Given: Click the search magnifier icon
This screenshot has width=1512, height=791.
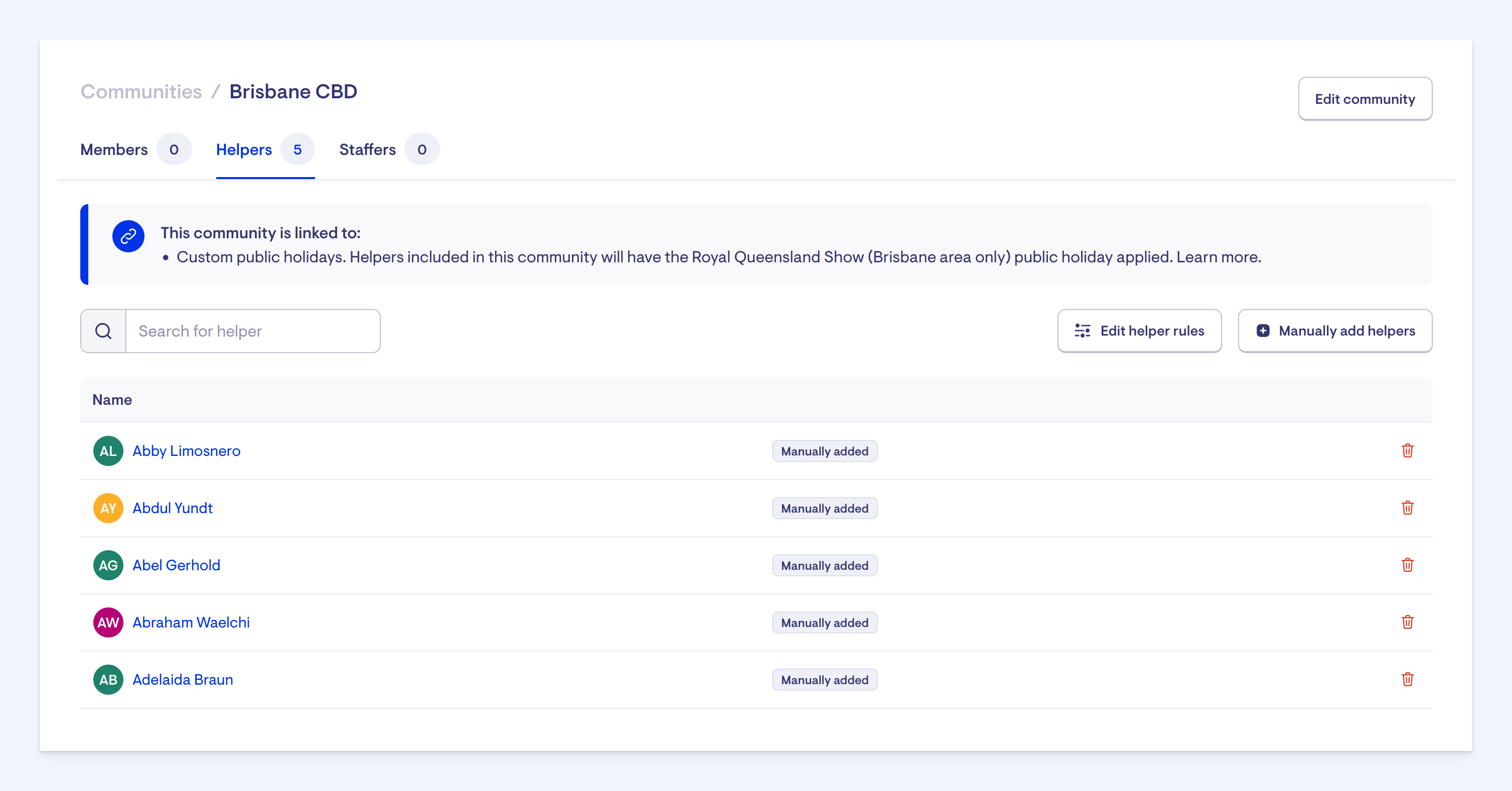Looking at the screenshot, I should 103,331.
